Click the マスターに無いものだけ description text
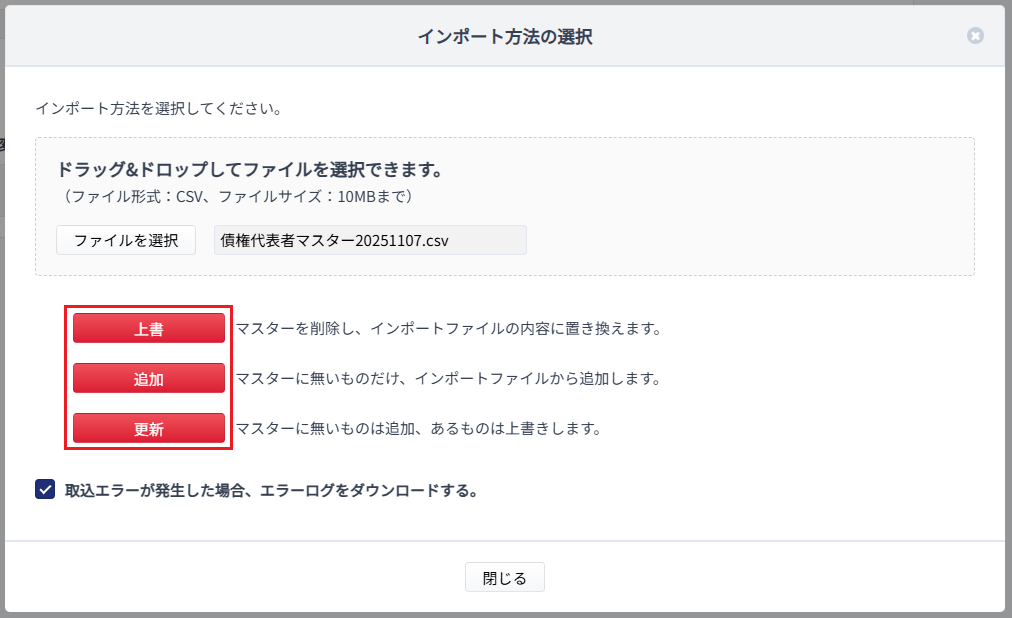This screenshot has height=618, width=1012. click(322, 379)
